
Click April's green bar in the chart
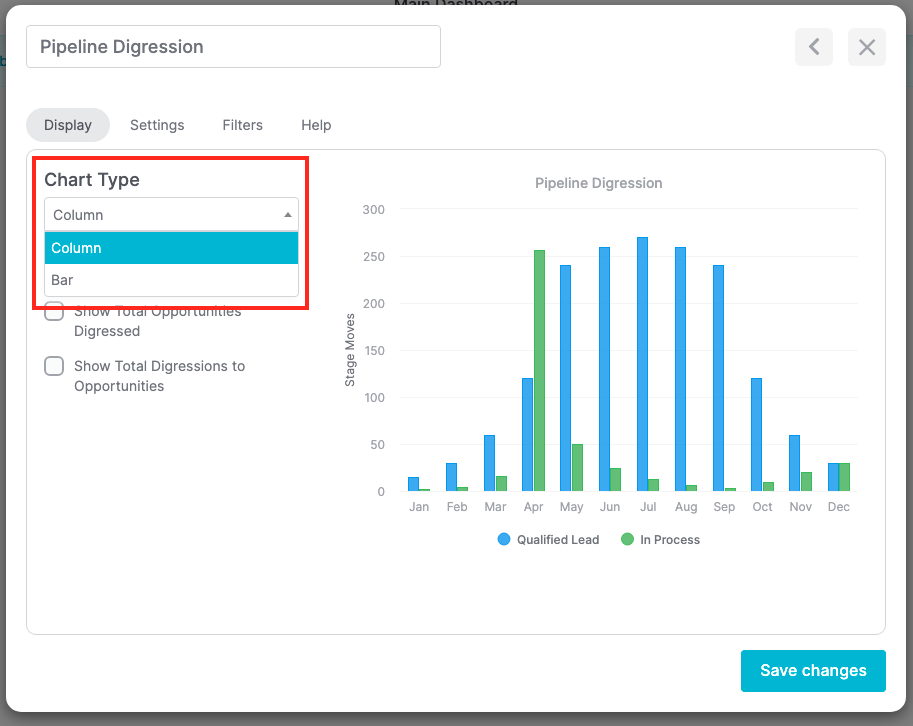coord(540,370)
